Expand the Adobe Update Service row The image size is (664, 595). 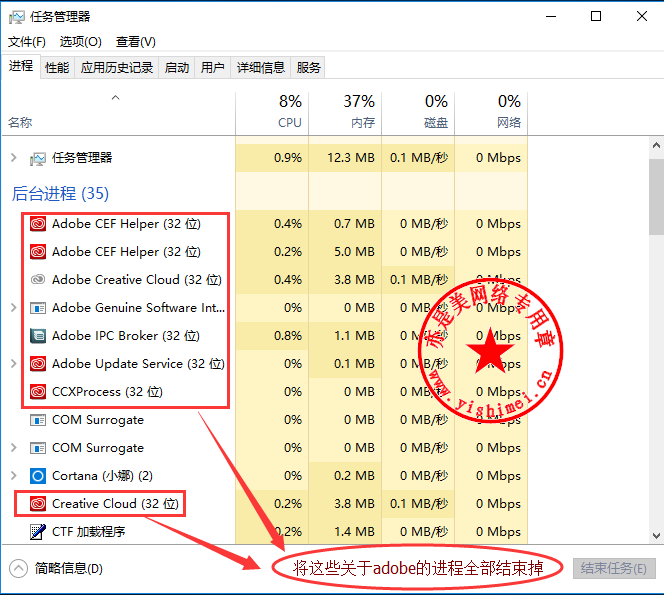[14, 363]
